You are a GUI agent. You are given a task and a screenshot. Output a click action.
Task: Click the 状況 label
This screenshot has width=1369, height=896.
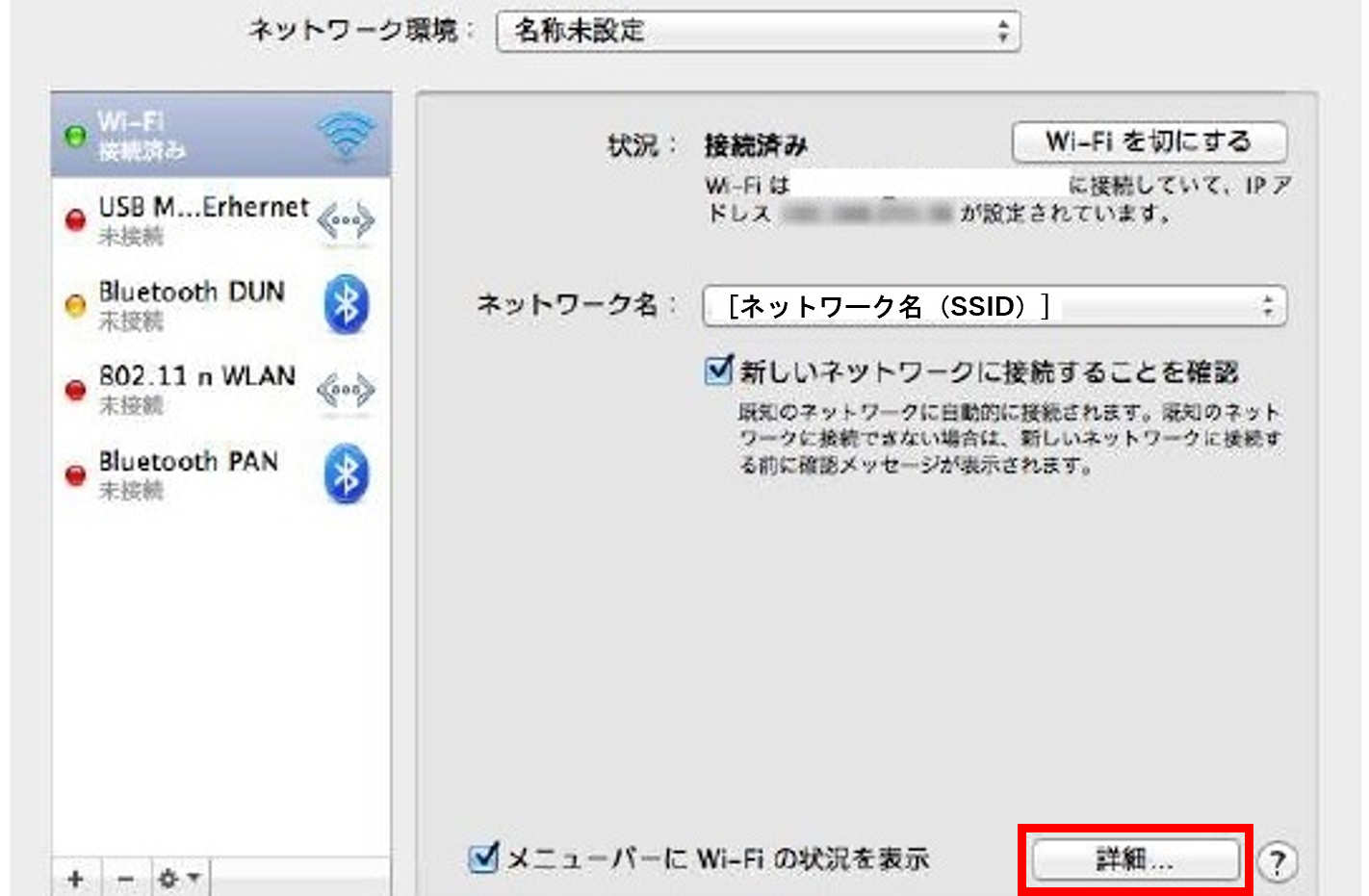(642, 145)
